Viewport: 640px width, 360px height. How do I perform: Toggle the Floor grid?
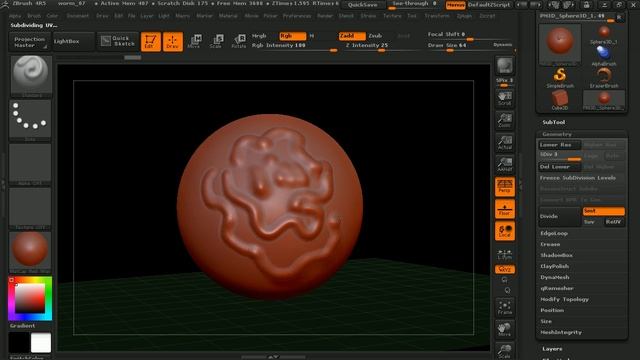[x=505, y=209]
